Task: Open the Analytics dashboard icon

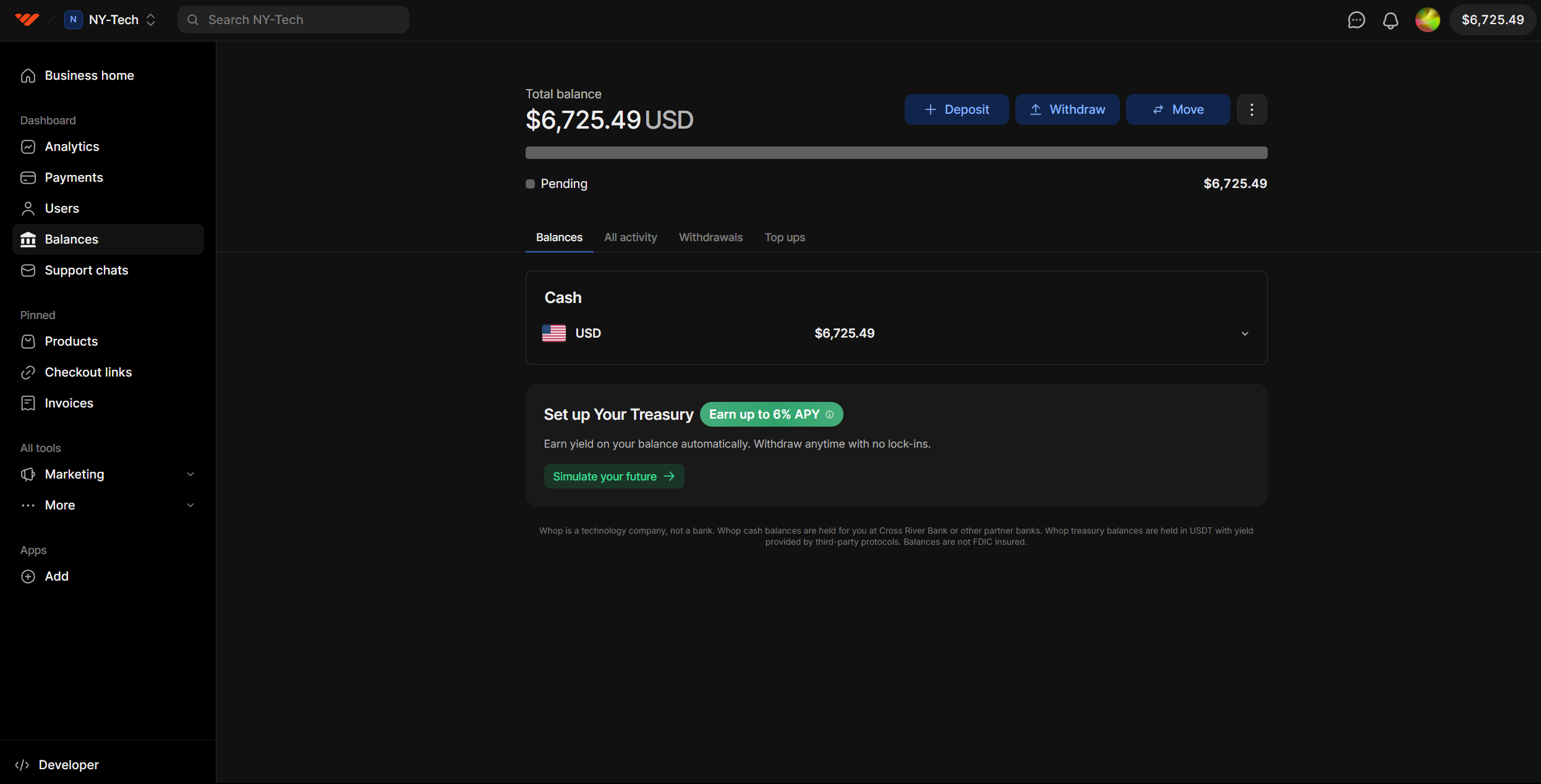Action: [28, 147]
